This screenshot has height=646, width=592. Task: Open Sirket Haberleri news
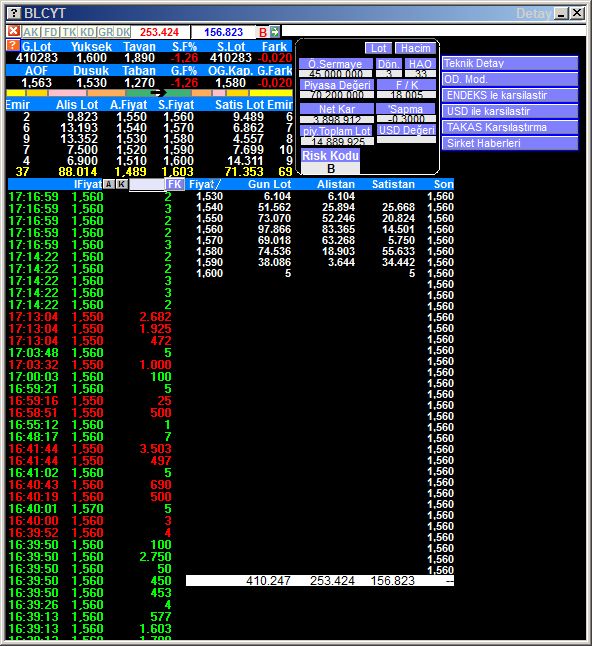coord(510,143)
